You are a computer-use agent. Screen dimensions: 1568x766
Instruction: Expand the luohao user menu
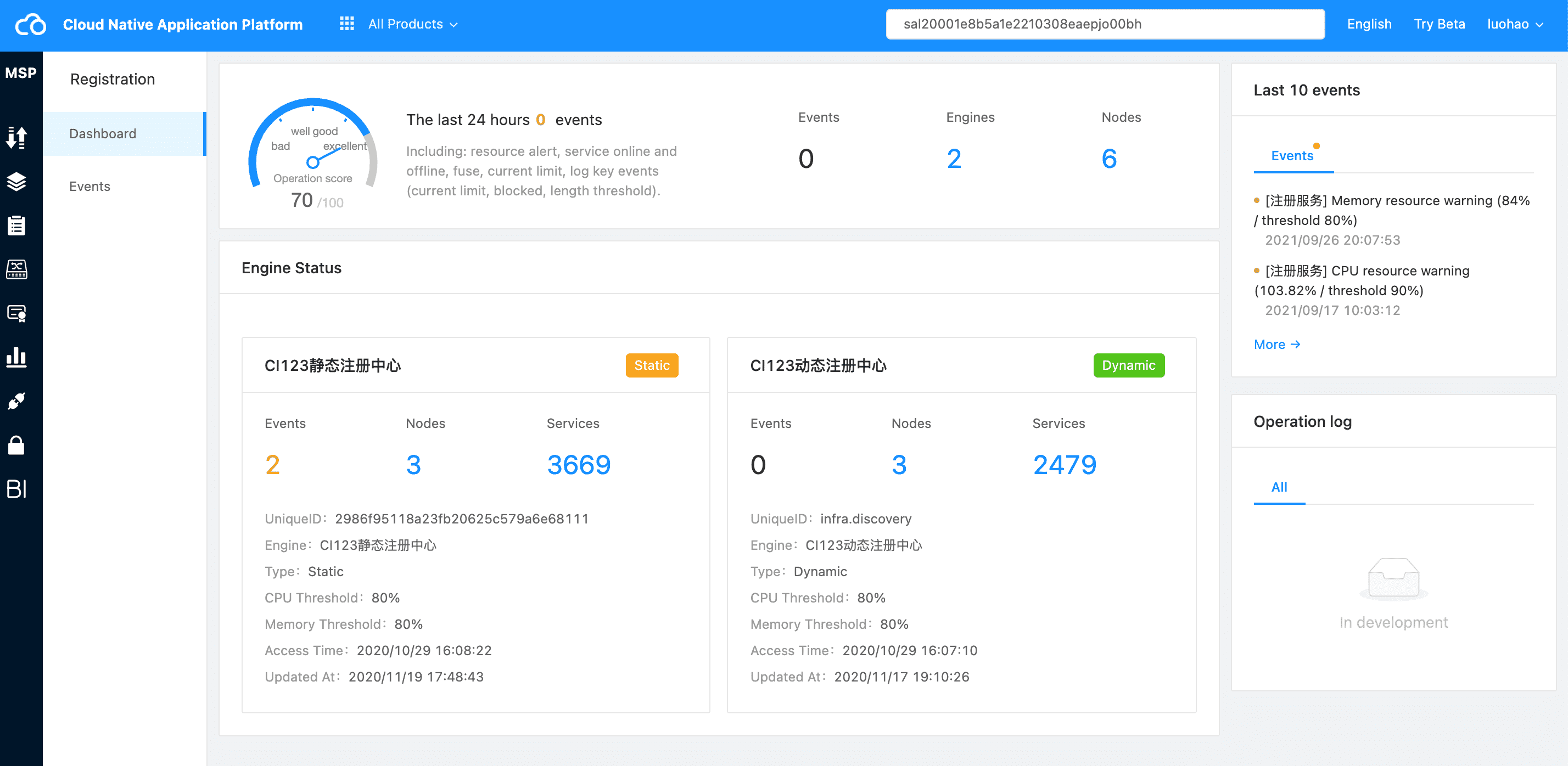click(x=1515, y=24)
